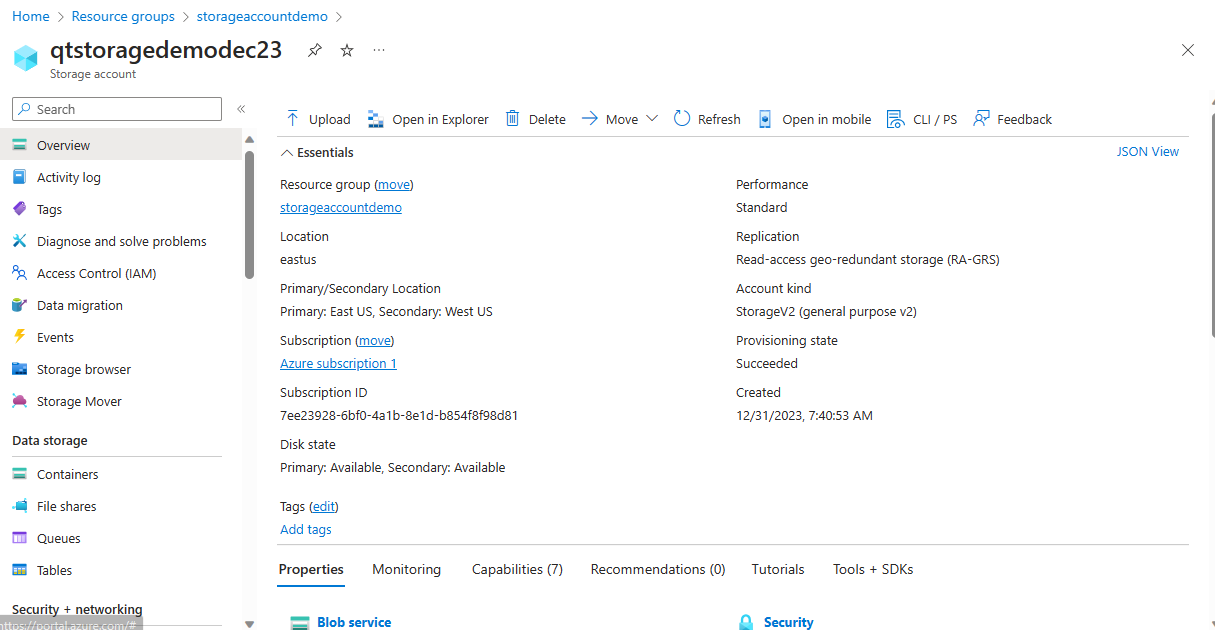
Task: Click the storage account cube icon
Action: tap(25, 58)
